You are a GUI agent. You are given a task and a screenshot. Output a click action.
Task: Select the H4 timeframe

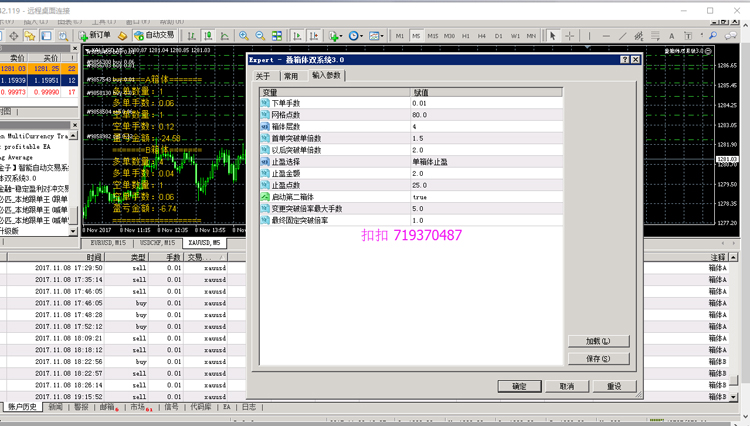pyautogui.click(x=482, y=36)
